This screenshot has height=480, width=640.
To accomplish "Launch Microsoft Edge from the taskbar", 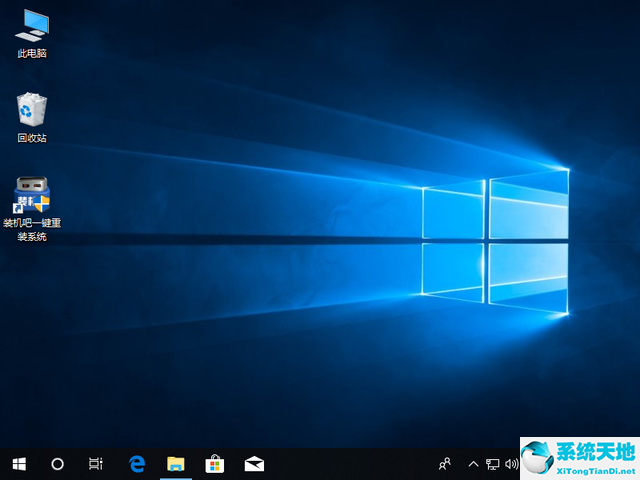I will [x=137, y=464].
